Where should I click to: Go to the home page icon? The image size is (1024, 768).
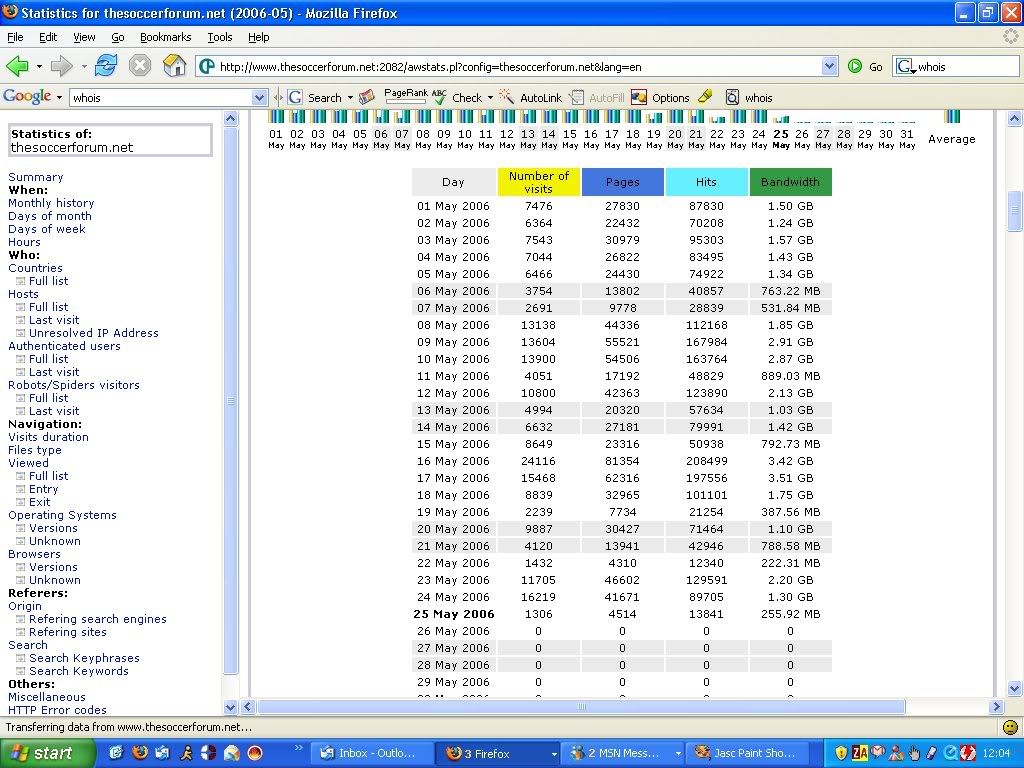pos(174,67)
